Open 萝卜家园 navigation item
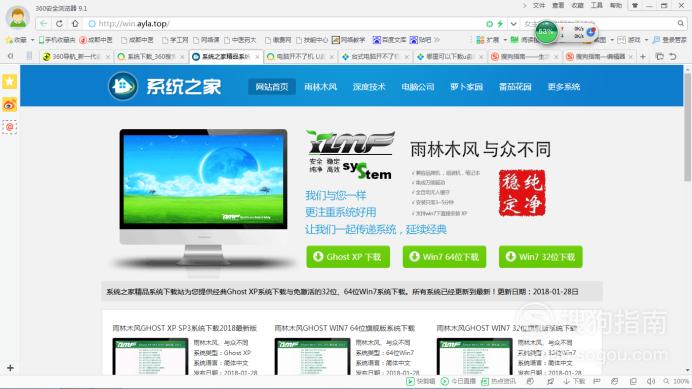692x389 pixels. 466,87
